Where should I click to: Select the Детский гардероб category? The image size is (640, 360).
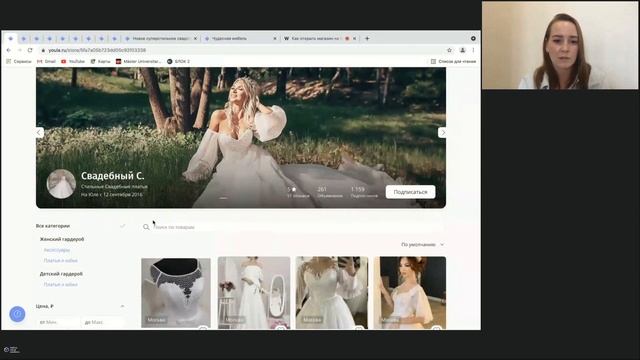pyautogui.click(x=61, y=274)
